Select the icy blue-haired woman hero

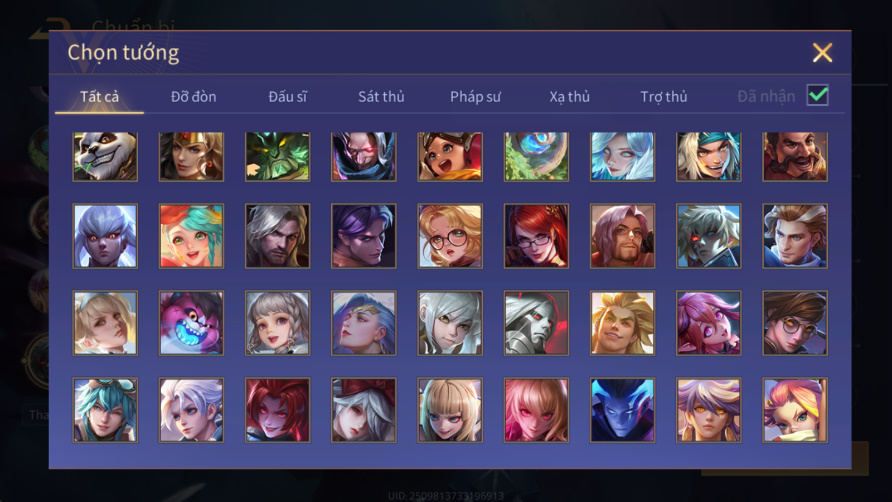pos(622,157)
